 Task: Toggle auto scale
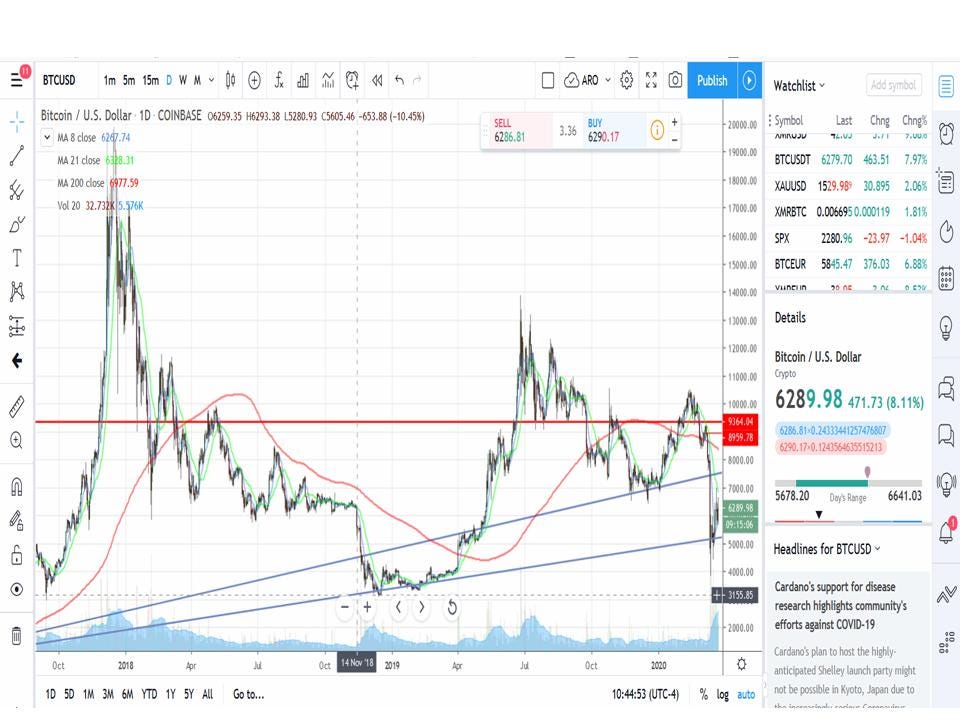(x=746, y=695)
